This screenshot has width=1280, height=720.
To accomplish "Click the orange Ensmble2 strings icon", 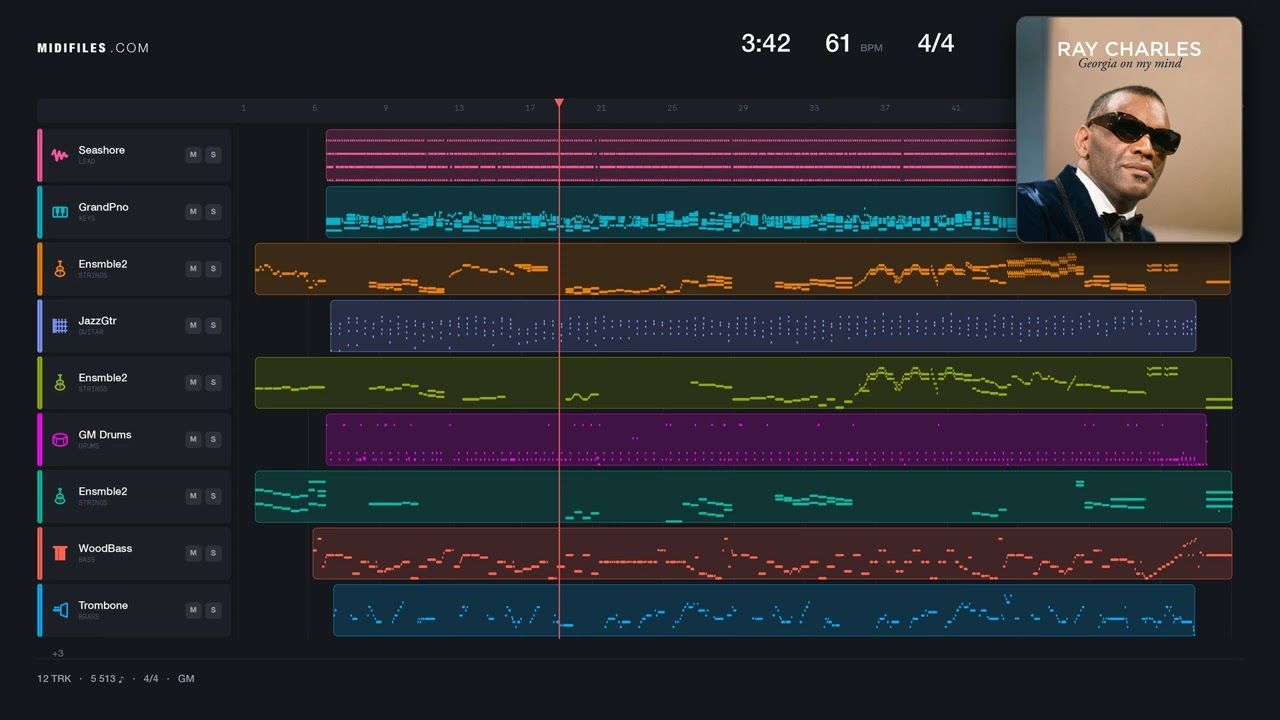I will (60, 269).
